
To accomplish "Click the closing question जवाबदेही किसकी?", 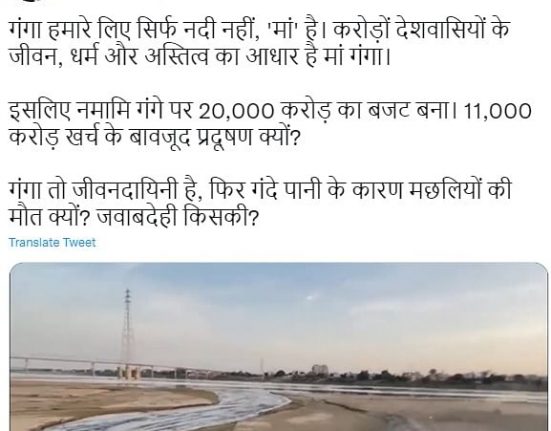I will point(178,218).
